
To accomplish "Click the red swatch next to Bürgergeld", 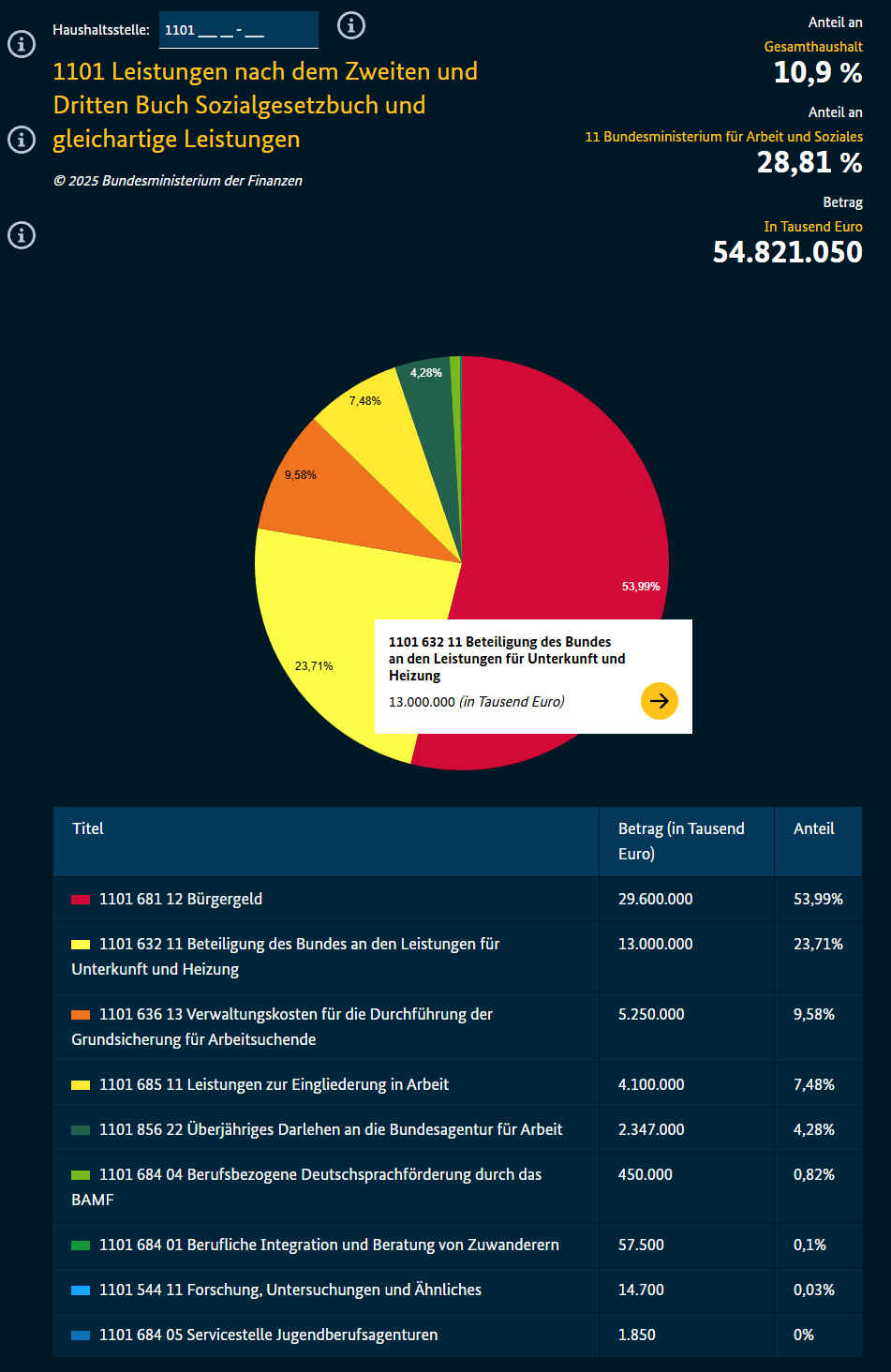I will click(81, 900).
